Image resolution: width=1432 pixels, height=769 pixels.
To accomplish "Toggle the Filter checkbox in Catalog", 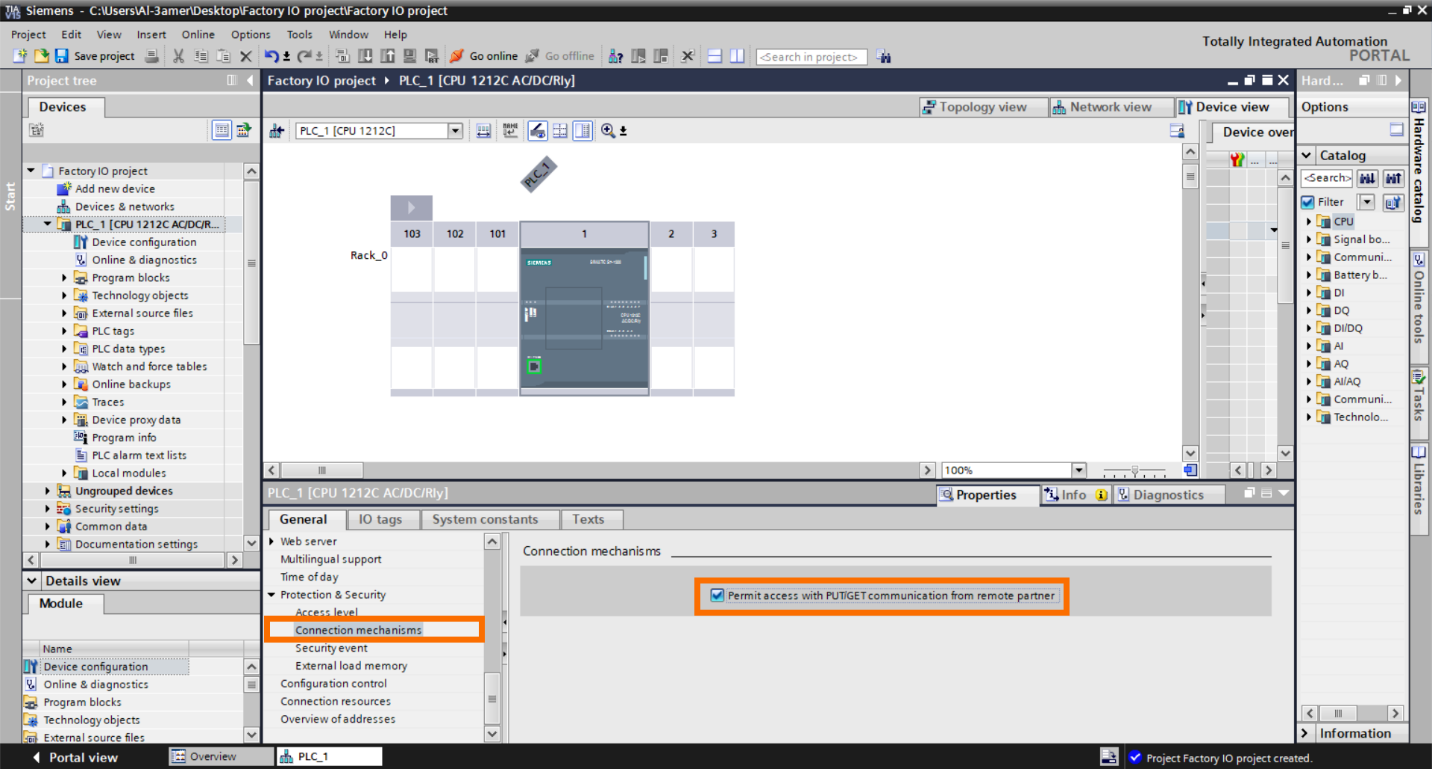I will 1308,202.
